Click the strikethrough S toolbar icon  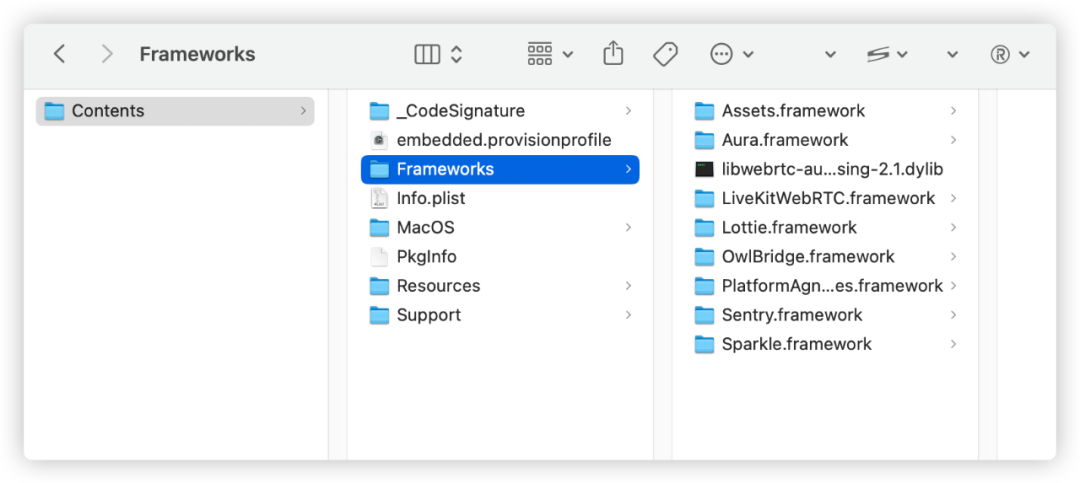878,55
